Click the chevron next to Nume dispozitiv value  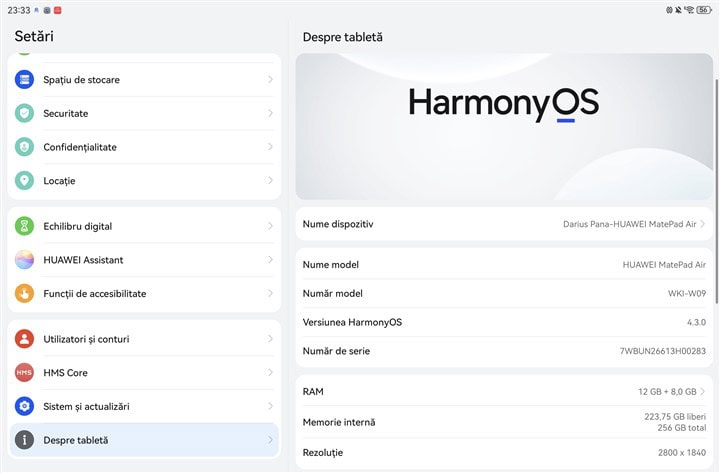tap(703, 224)
